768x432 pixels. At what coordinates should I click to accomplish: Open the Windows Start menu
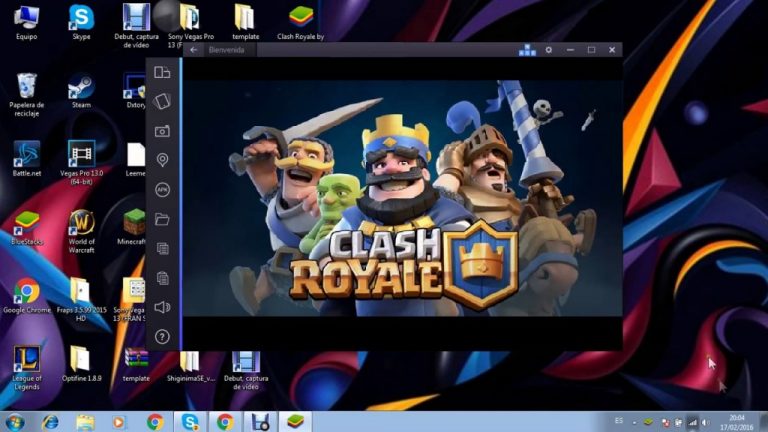(x=14, y=422)
